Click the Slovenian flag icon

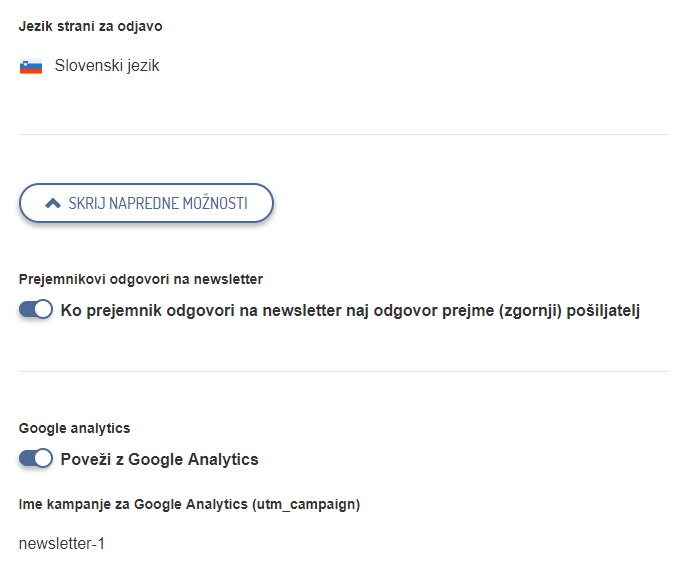[31, 67]
